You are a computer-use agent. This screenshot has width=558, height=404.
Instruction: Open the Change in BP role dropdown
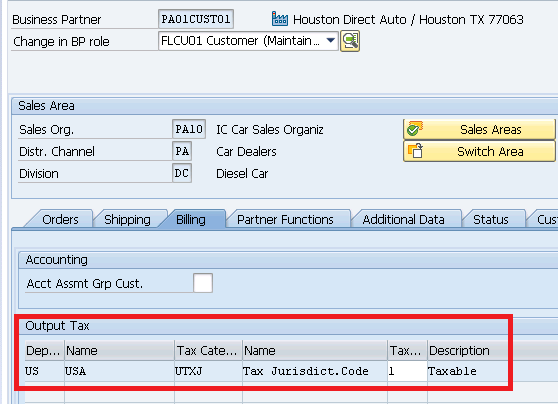(331, 41)
